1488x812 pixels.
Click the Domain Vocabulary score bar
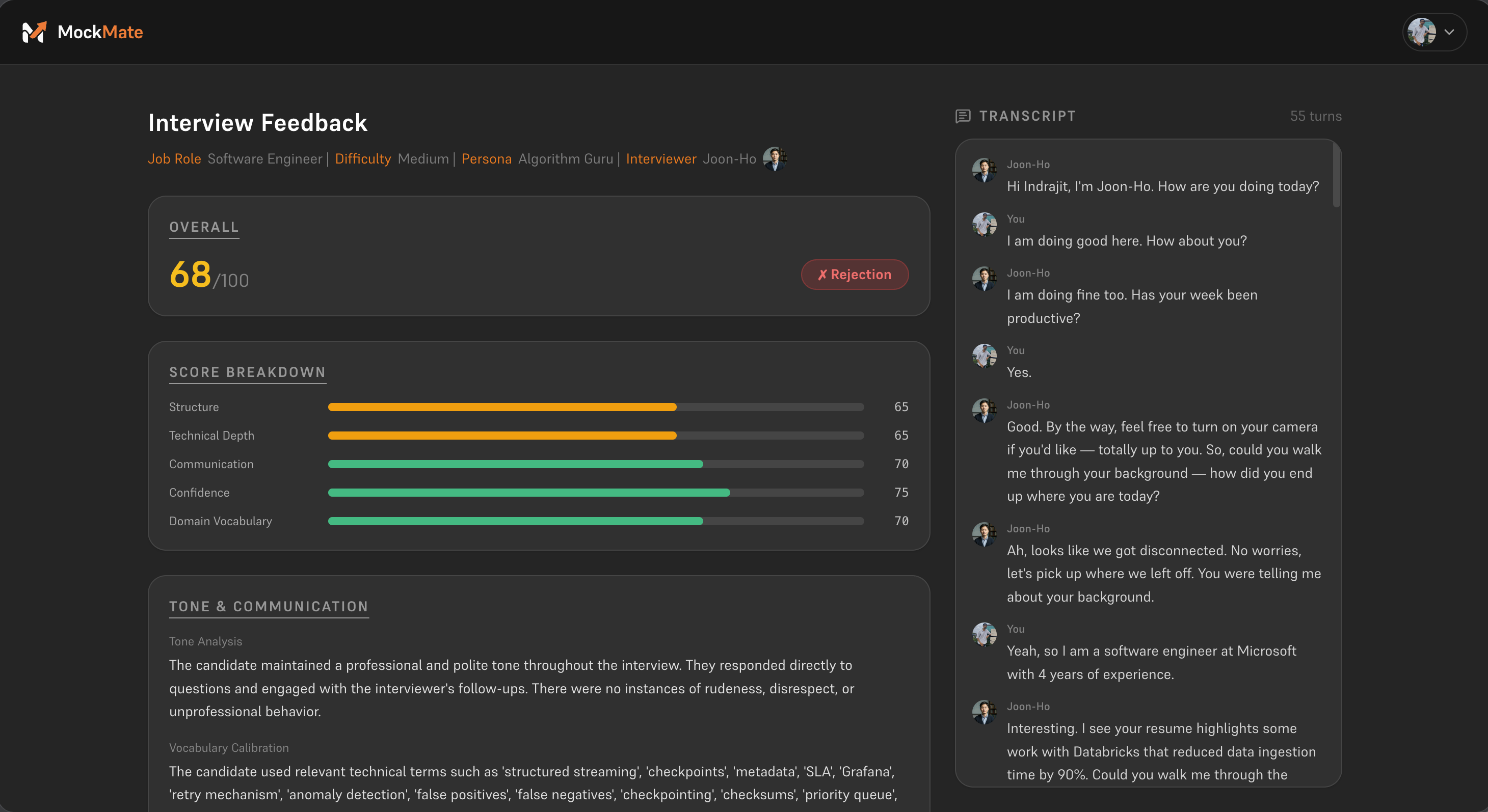(x=596, y=521)
